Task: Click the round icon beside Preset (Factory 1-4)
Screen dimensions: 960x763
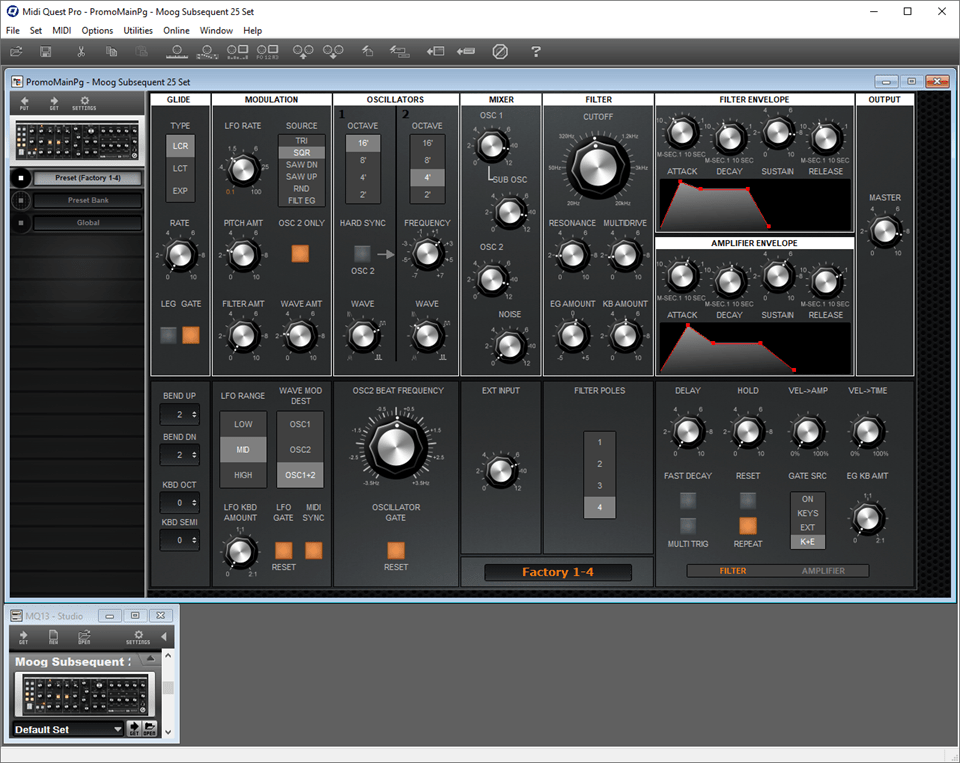Action: 21,178
